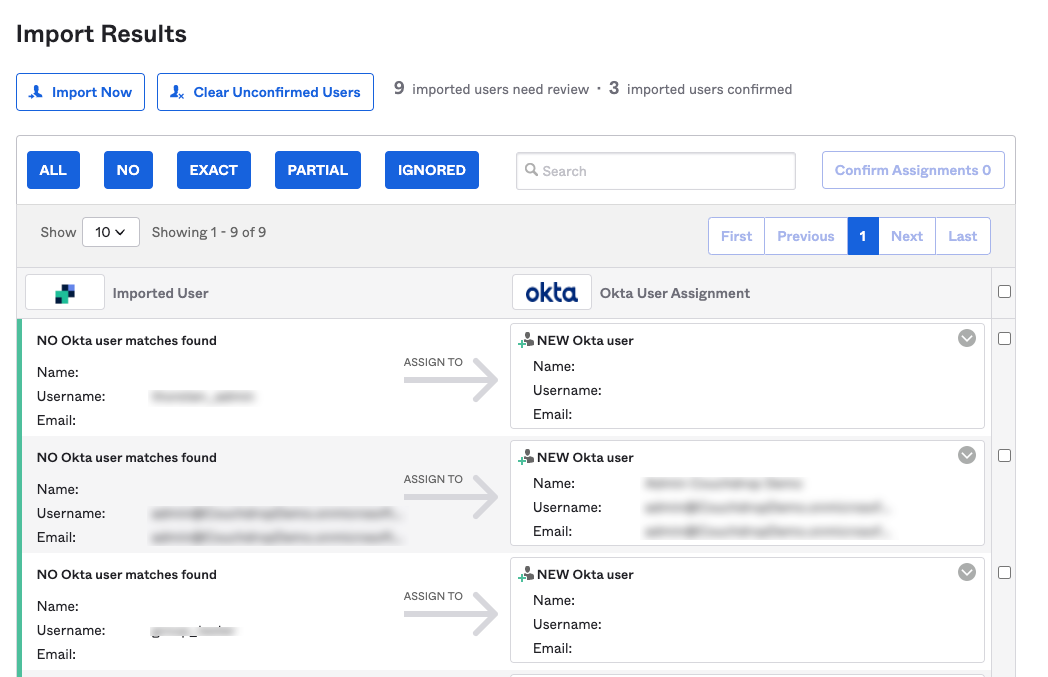Click the Imported User column header
This screenshot has width=1048, height=677.
(x=160, y=293)
